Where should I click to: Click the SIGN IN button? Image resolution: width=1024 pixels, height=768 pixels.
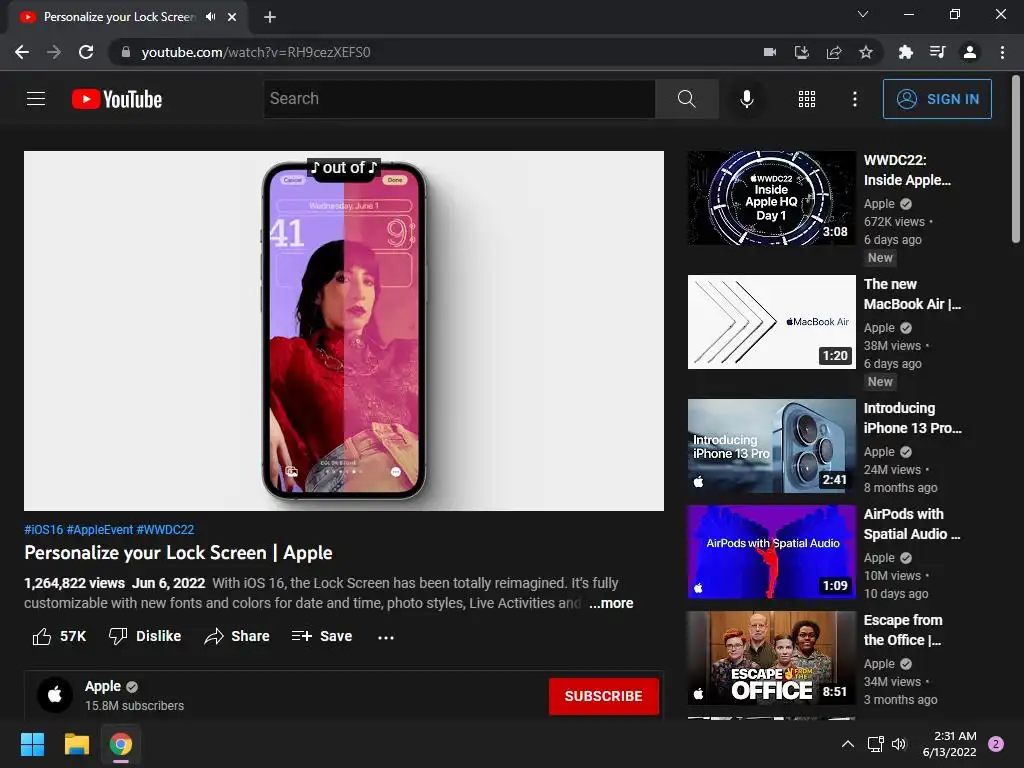coord(937,99)
